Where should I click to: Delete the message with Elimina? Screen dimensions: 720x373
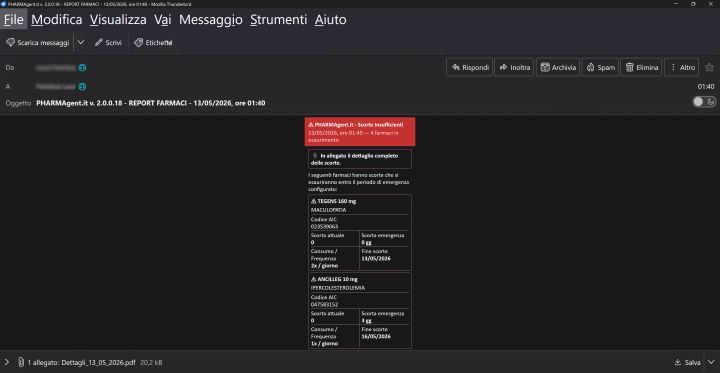click(641, 67)
